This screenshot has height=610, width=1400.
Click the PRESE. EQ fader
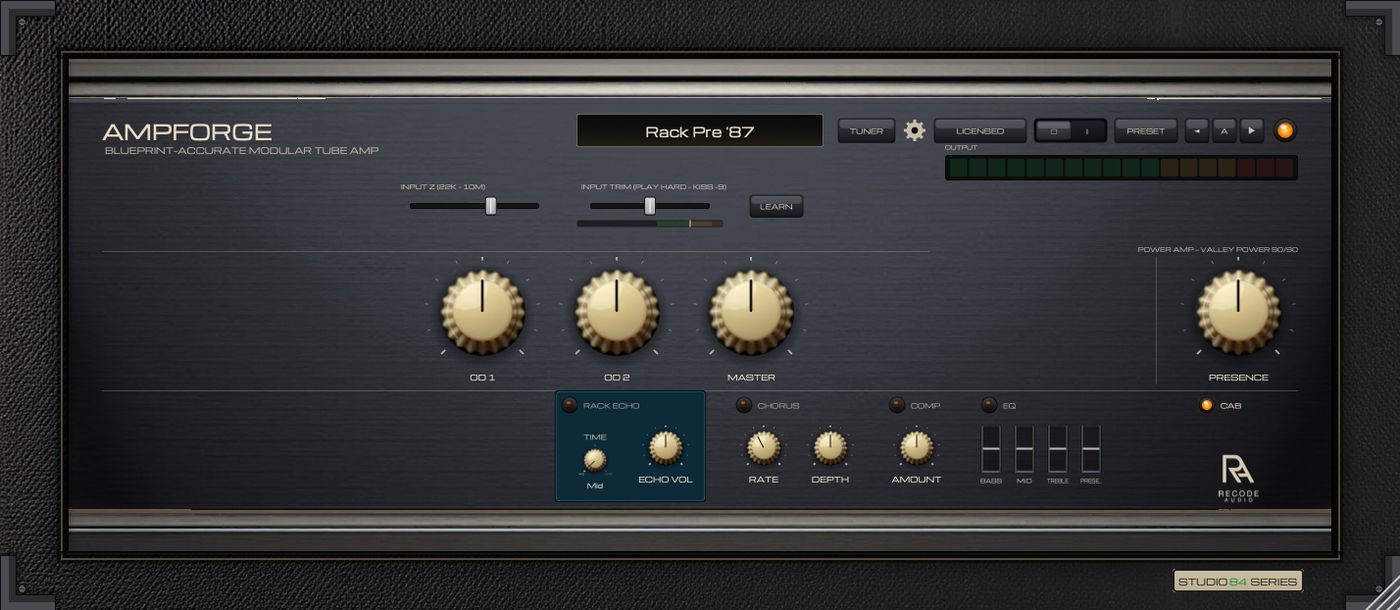tap(1091, 449)
